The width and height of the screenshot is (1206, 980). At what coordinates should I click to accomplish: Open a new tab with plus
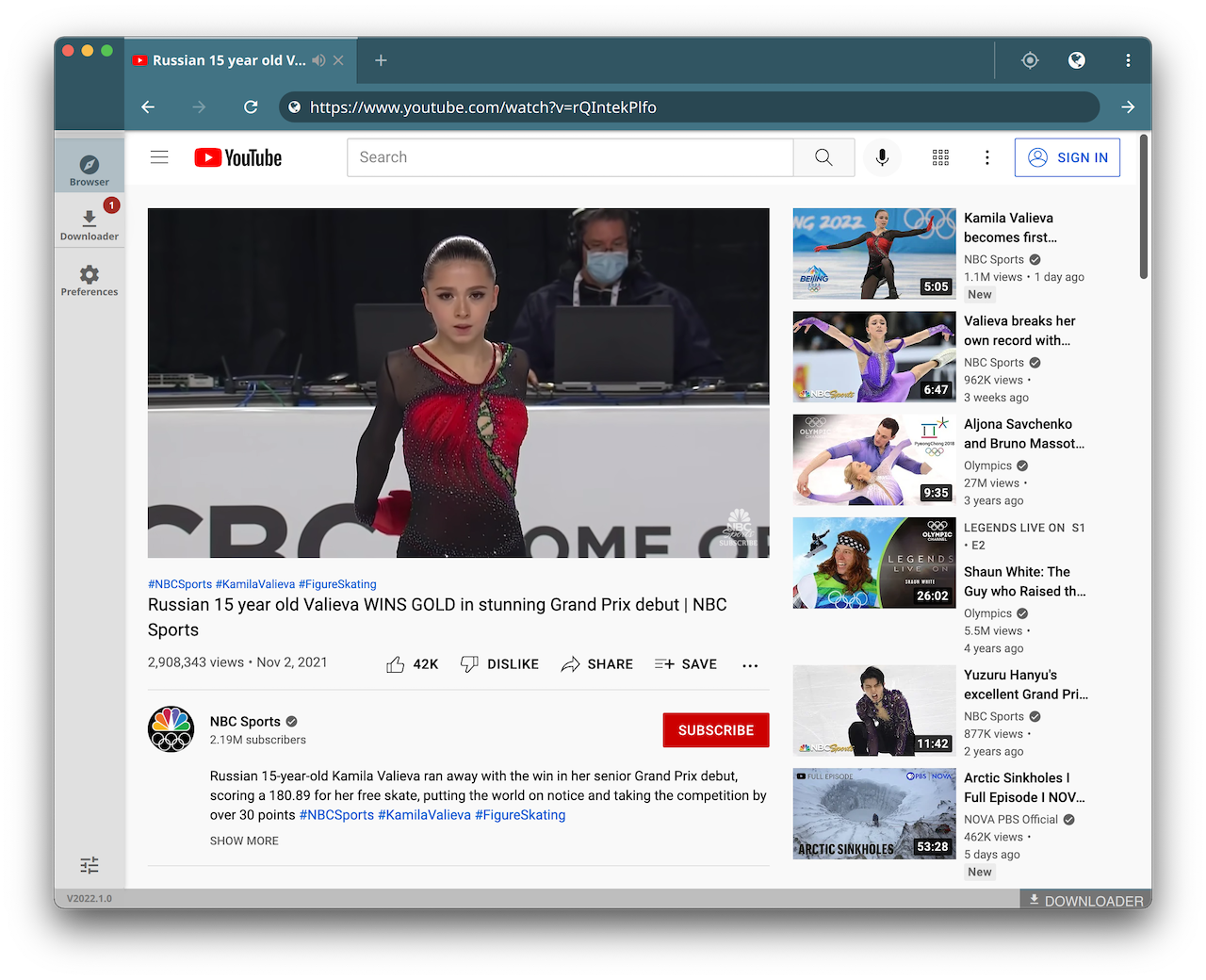coord(381,60)
